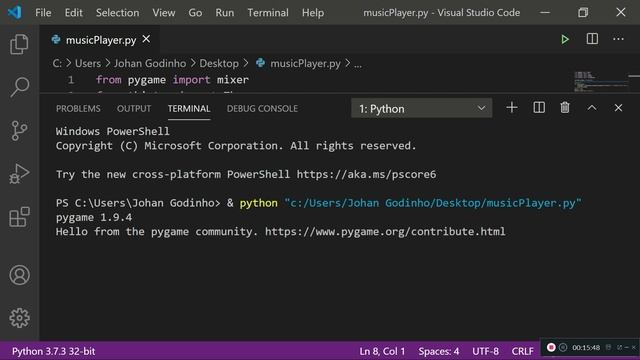This screenshot has height=360, width=640.
Task: Click the musicPlayer.py path in terminal
Action: click(433, 203)
